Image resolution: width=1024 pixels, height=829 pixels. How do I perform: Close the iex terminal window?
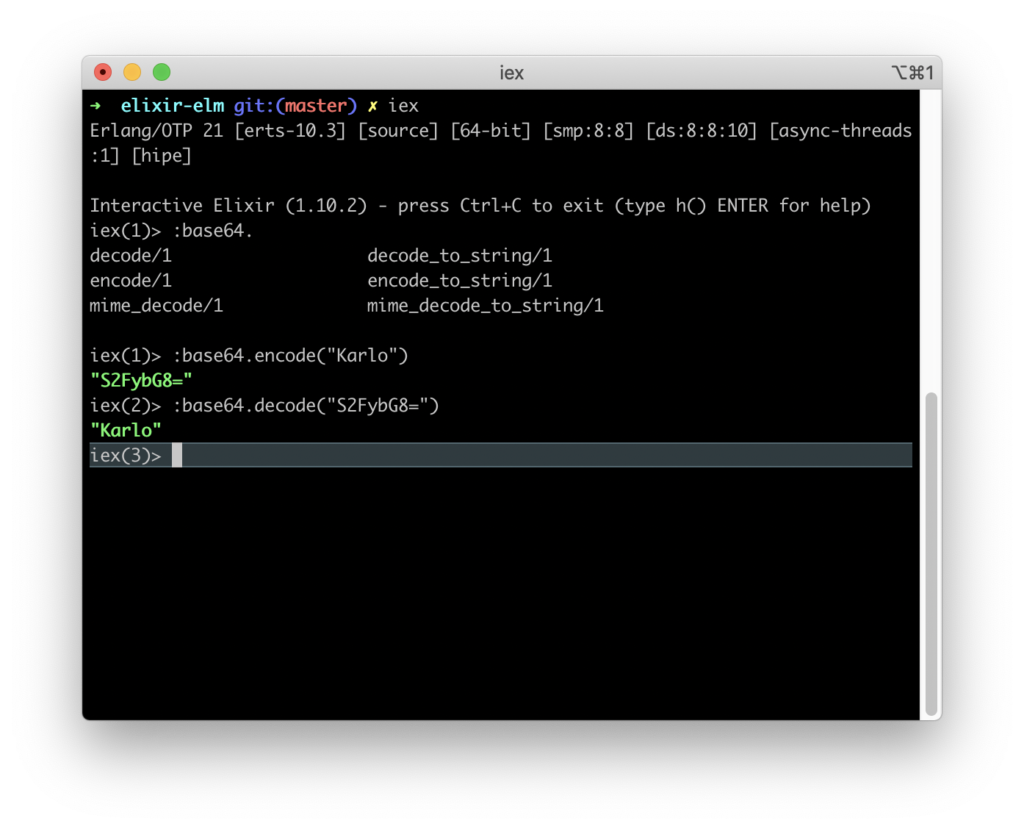pyautogui.click(x=103, y=72)
